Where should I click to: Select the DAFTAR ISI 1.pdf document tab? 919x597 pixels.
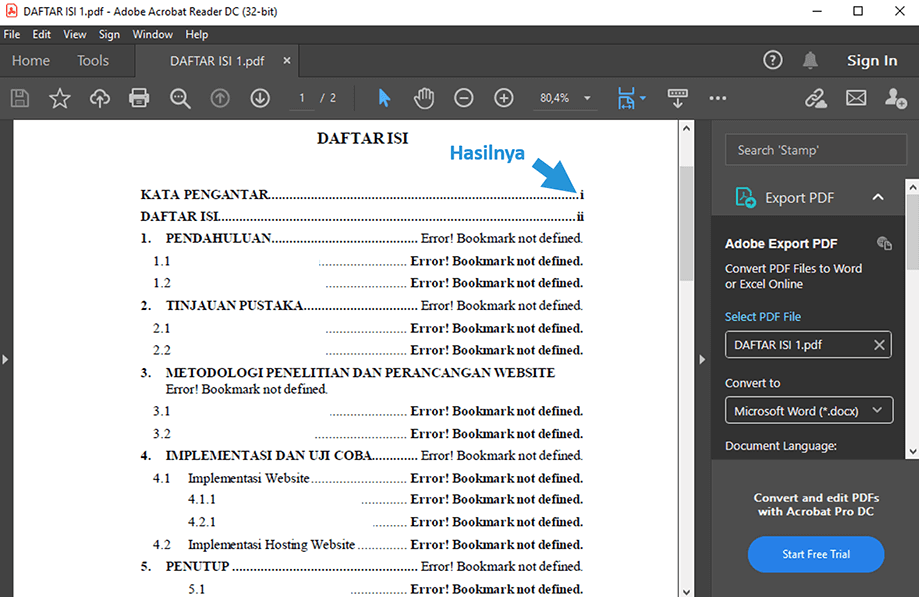[217, 61]
